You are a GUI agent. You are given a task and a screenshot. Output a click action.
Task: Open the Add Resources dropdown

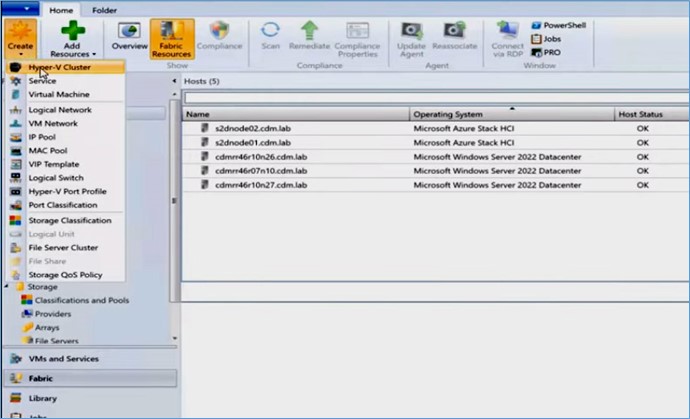point(73,40)
